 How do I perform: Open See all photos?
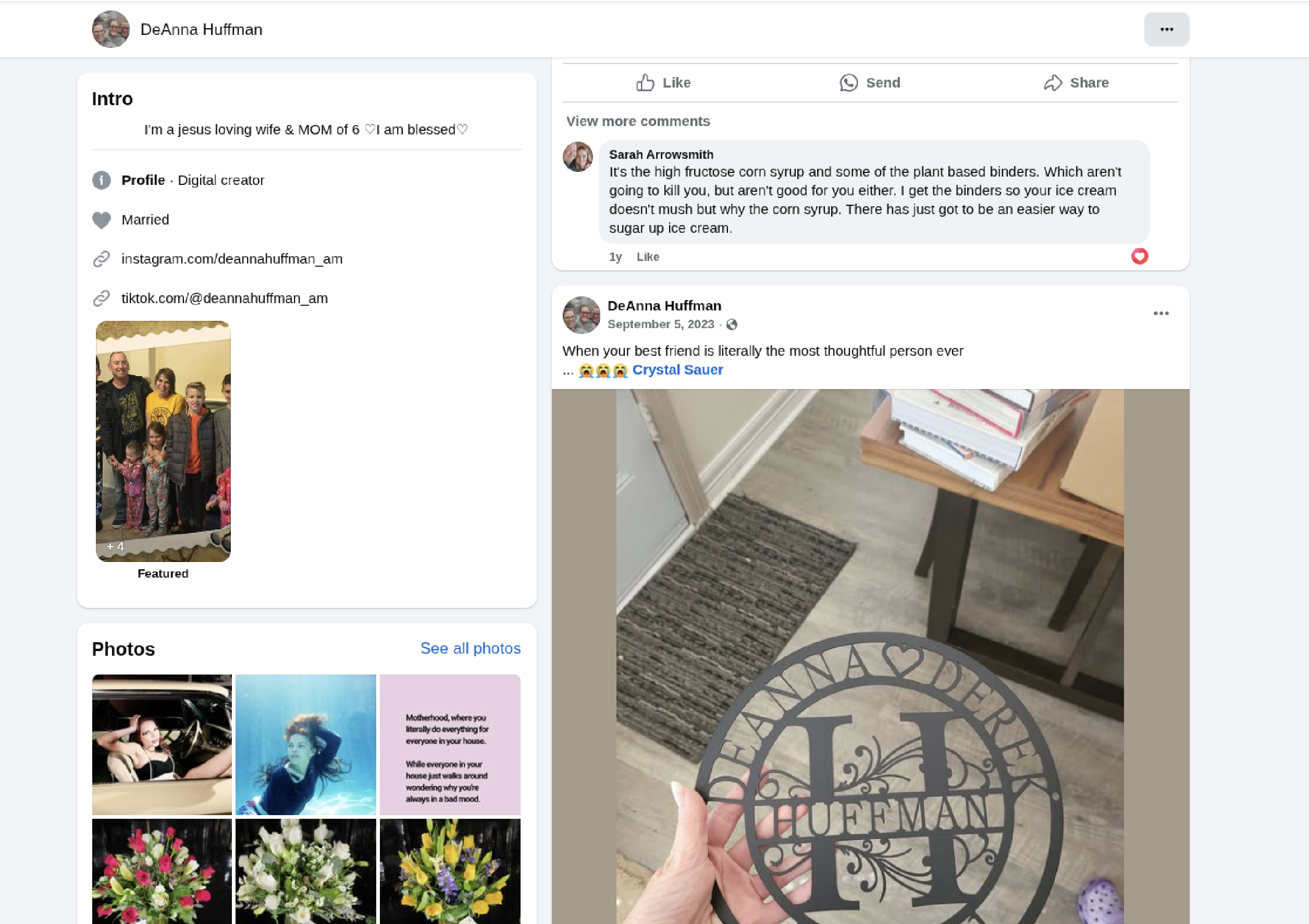(471, 648)
